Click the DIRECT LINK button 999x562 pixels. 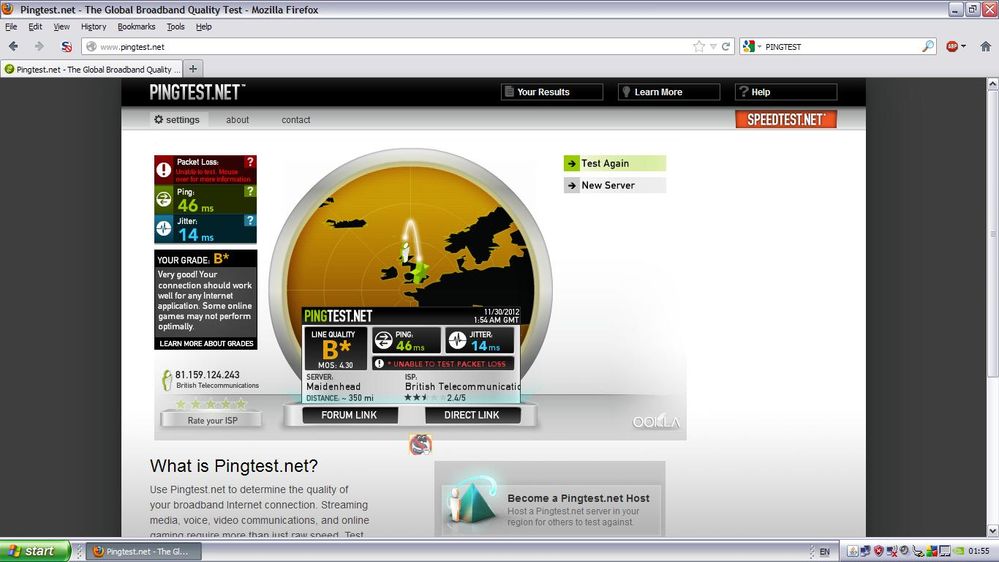pos(472,415)
